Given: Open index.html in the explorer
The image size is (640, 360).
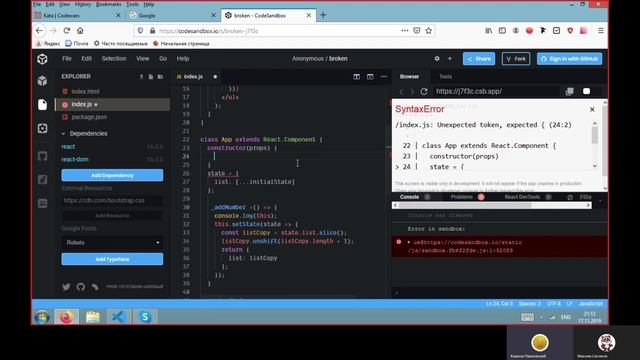Looking at the screenshot, I should pos(112,91).
